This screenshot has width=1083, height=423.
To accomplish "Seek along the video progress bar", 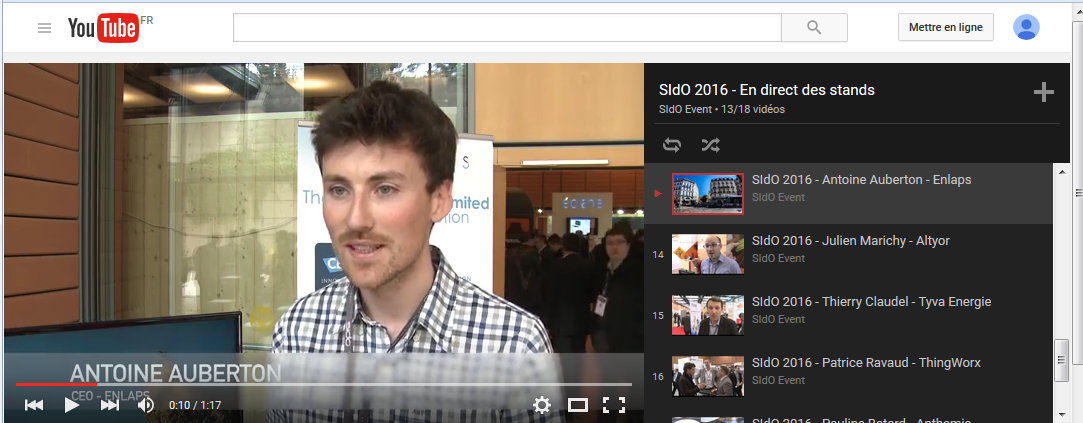I will point(323,384).
